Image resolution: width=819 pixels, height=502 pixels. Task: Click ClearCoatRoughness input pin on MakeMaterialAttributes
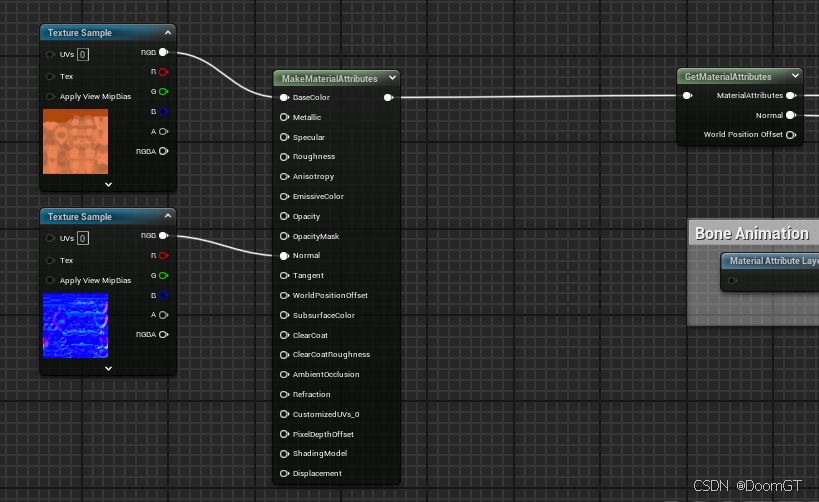284,355
